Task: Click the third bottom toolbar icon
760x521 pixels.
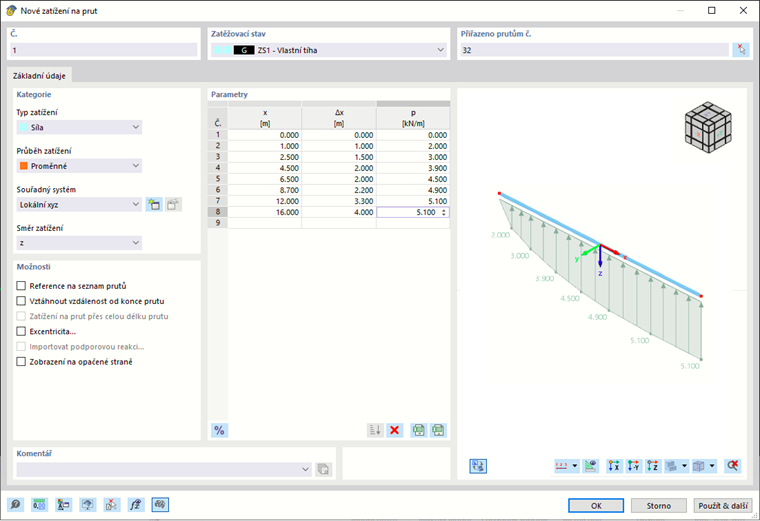Action: coord(63,505)
